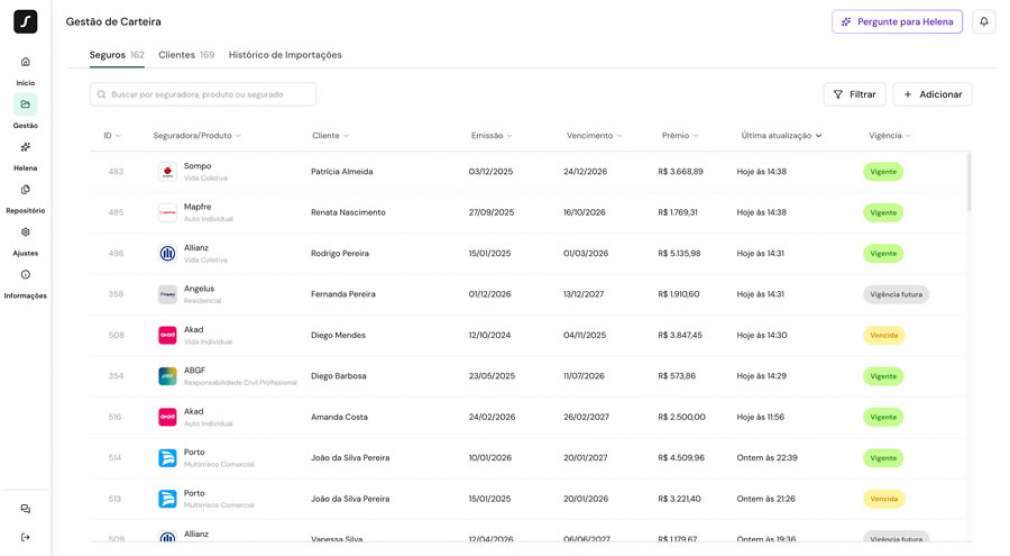1010x556 pixels.
Task: Switch to the Clientes tab
Action: tap(186, 55)
